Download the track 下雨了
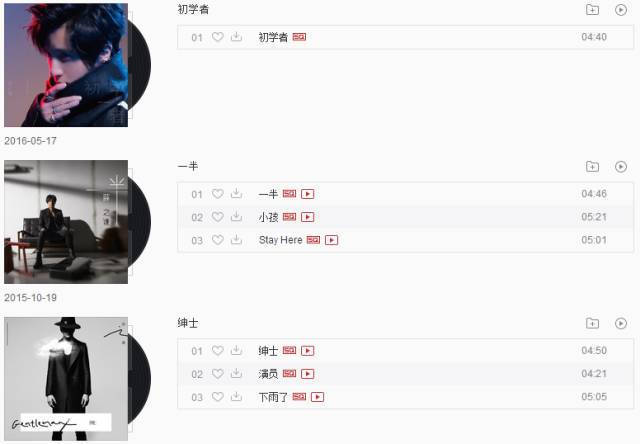This screenshot has height=444, width=640. (x=236, y=397)
